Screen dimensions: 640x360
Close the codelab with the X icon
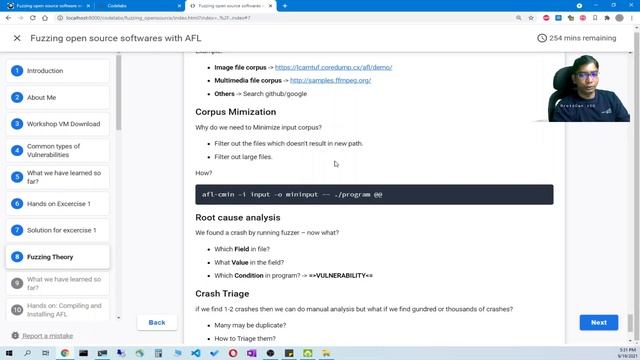pos(17,38)
